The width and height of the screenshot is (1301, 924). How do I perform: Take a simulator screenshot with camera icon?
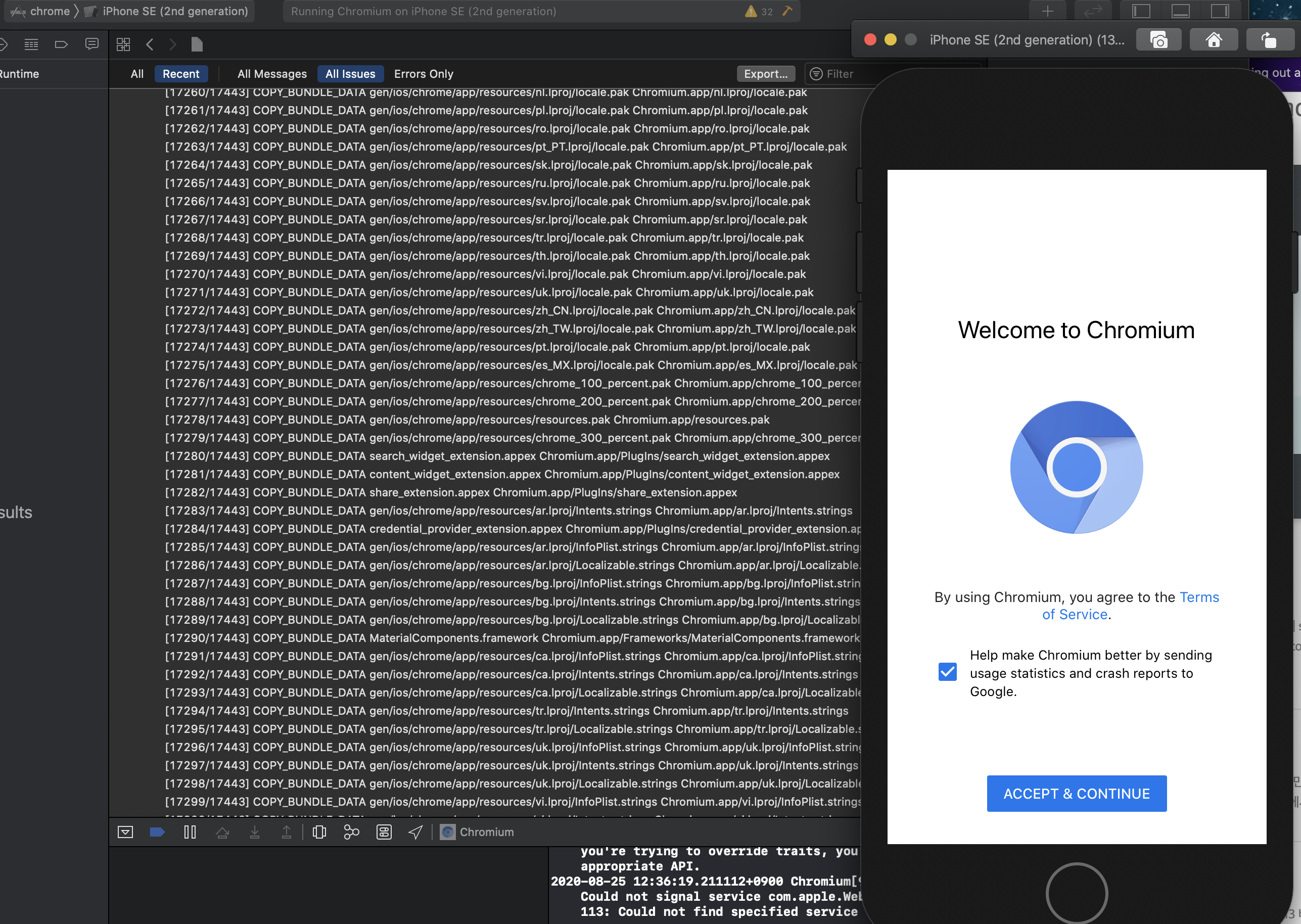tap(1158, 40)
